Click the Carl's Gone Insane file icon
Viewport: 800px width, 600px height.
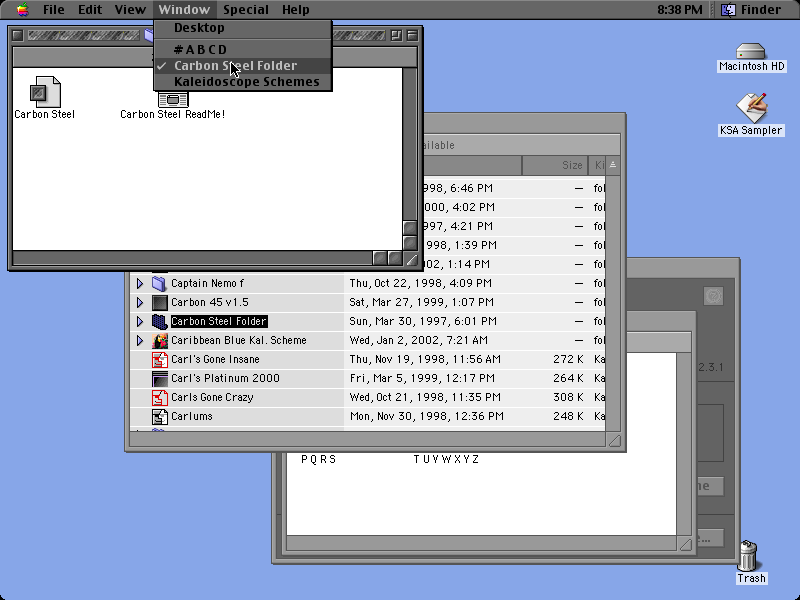tap(160, 360)
